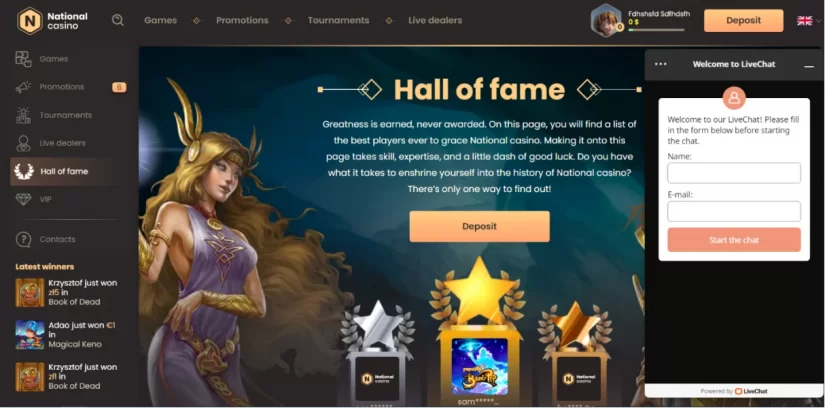Screen dimensions: 825x408
Task: Minimize the LiveChat window
Action: (809, 66)
